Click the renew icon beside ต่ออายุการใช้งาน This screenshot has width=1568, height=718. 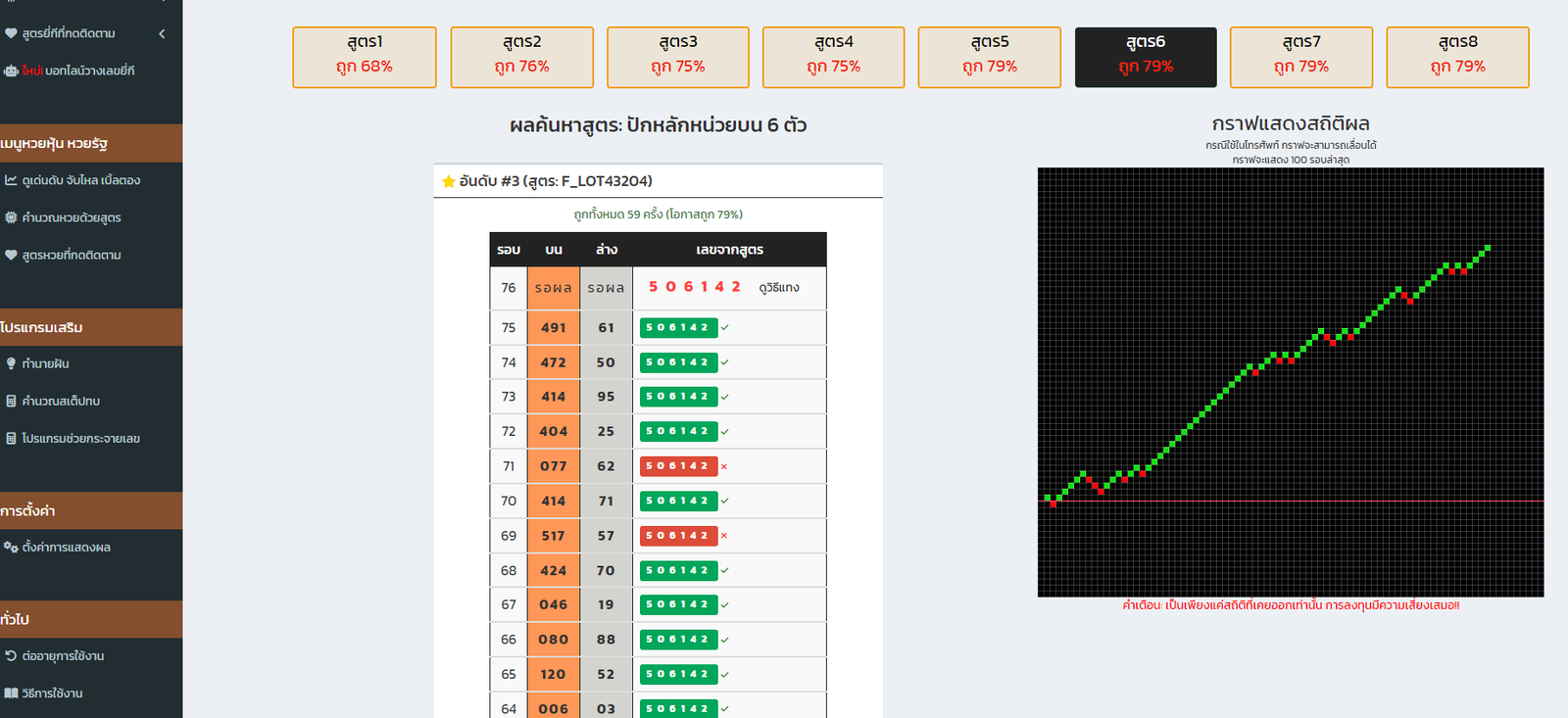click(11, 655)
